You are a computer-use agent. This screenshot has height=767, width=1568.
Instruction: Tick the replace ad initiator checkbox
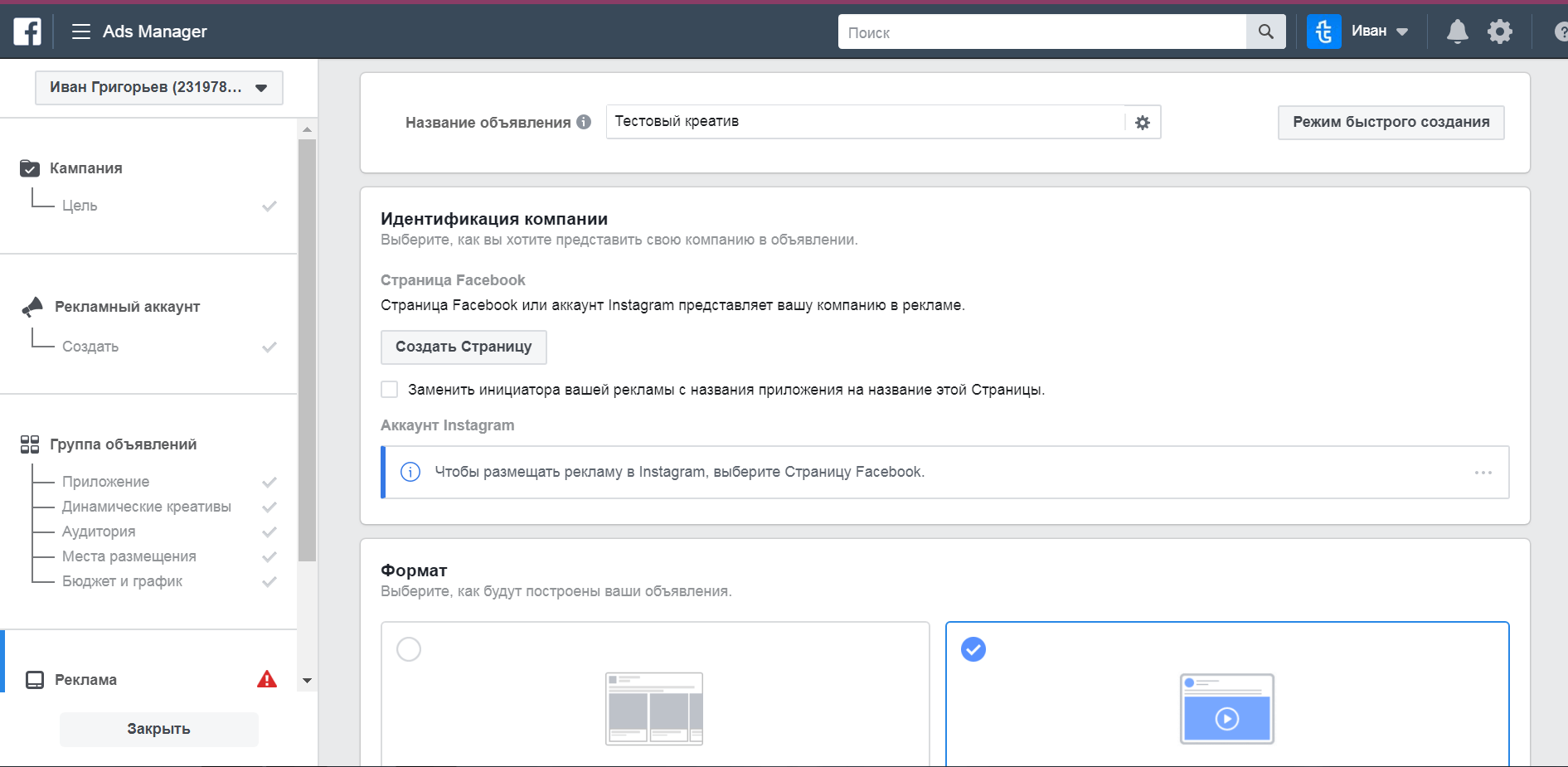390,390
